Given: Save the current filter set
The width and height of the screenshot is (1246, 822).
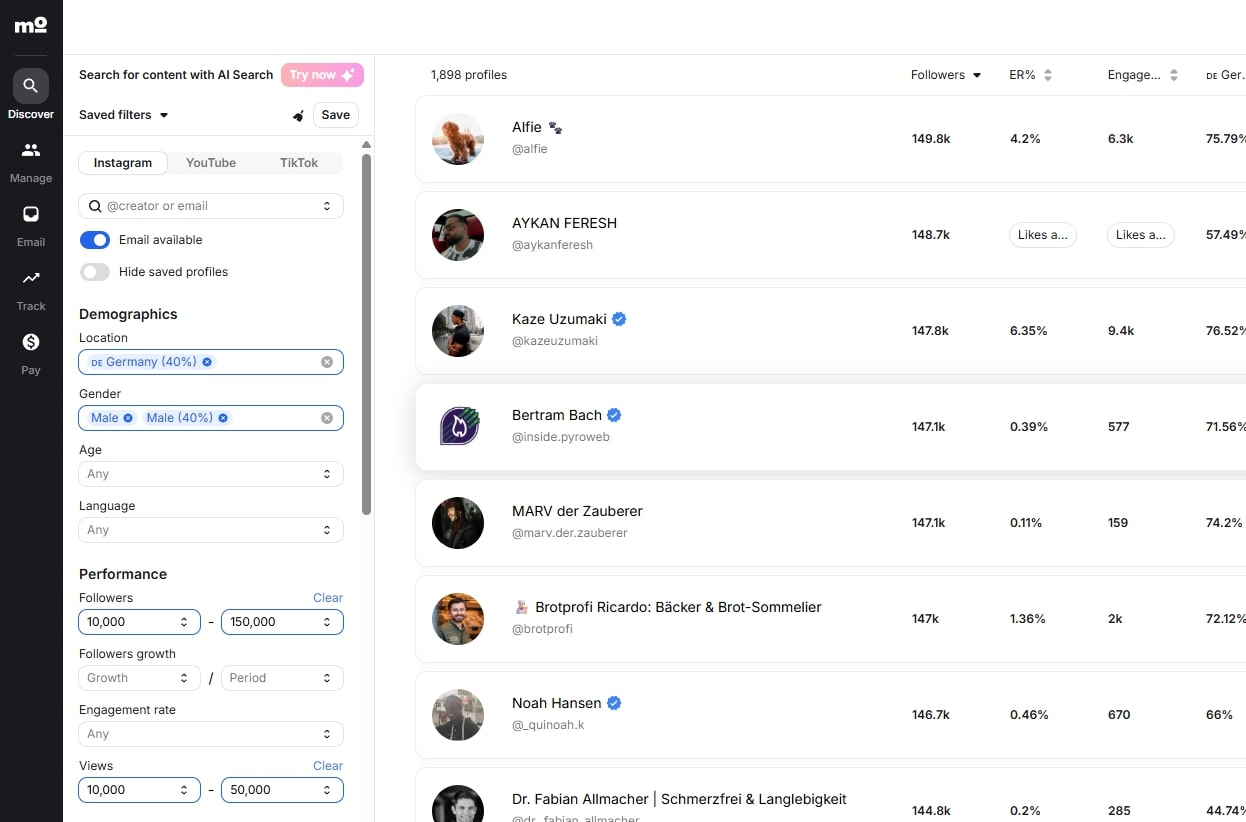Looking at the screenshot, I should 335,115.
